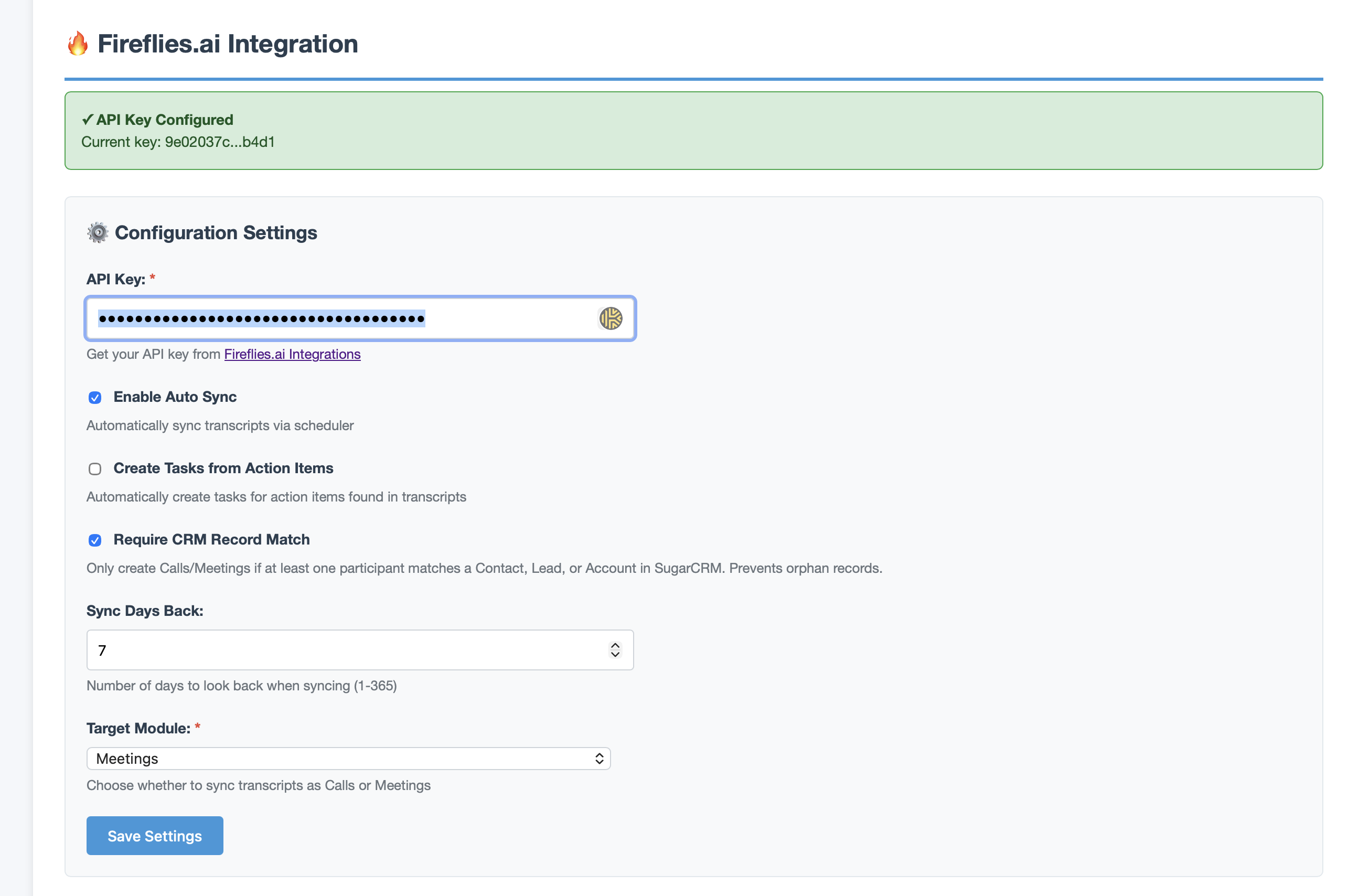Open the Target Module dropdown showing Meetings
This screenshot has height=896, width=1348.
(x=348, y=758)
